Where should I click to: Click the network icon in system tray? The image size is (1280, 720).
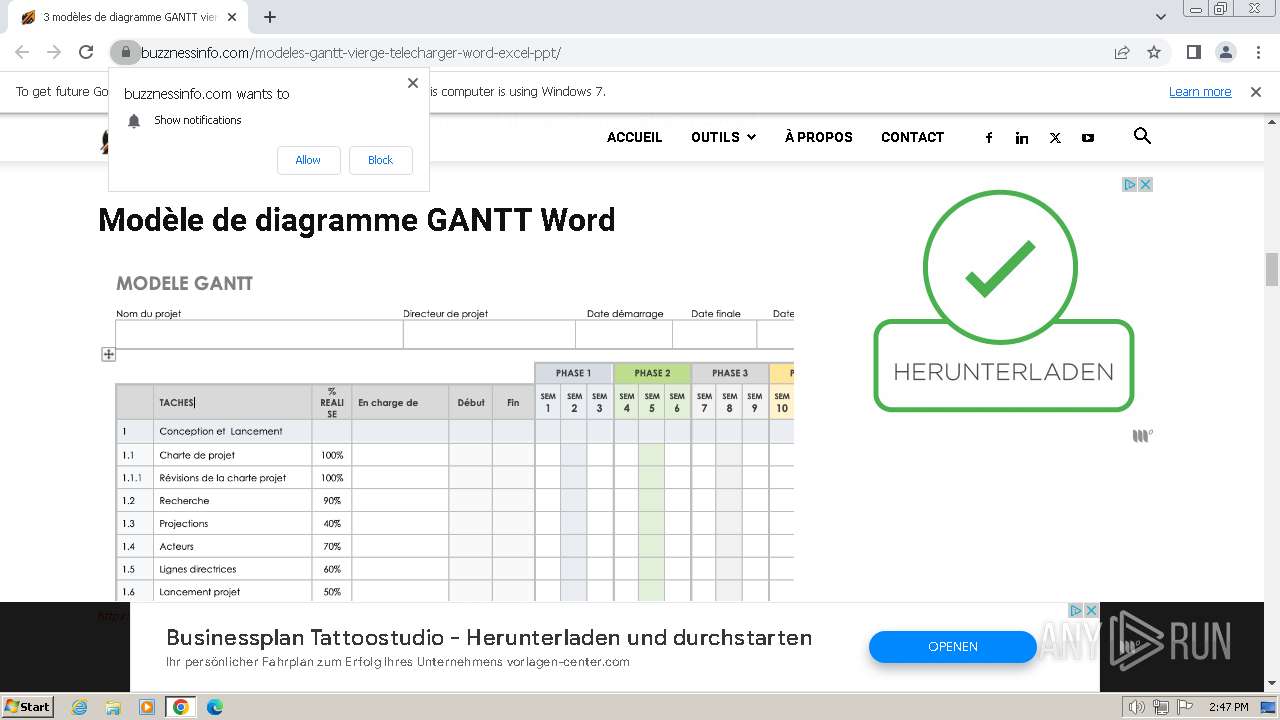(x=1160, y=707)
